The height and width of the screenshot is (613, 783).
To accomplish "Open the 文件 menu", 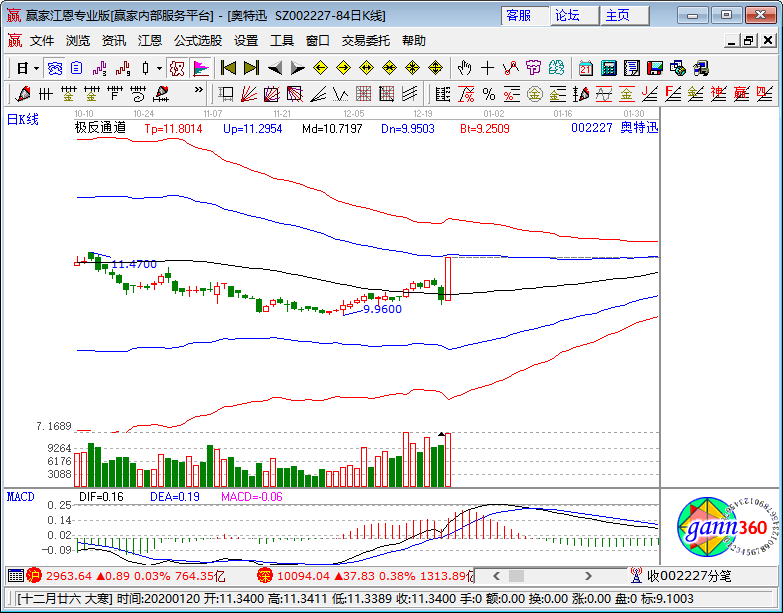I will coord(42,41).
